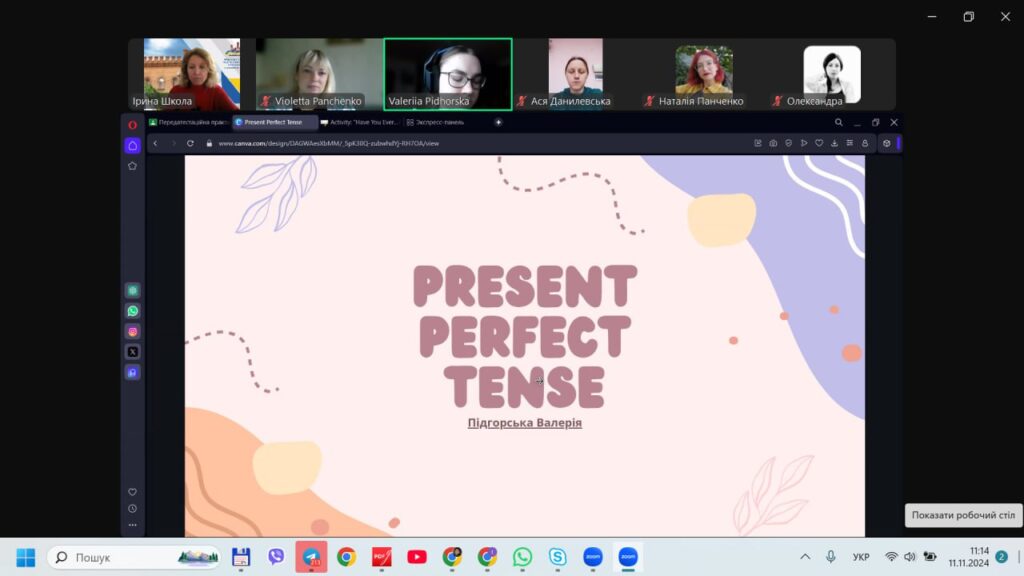Screen dimensions: 1024x576
Task: Click the microphone icon in the system tray
Action: (831, 557)
